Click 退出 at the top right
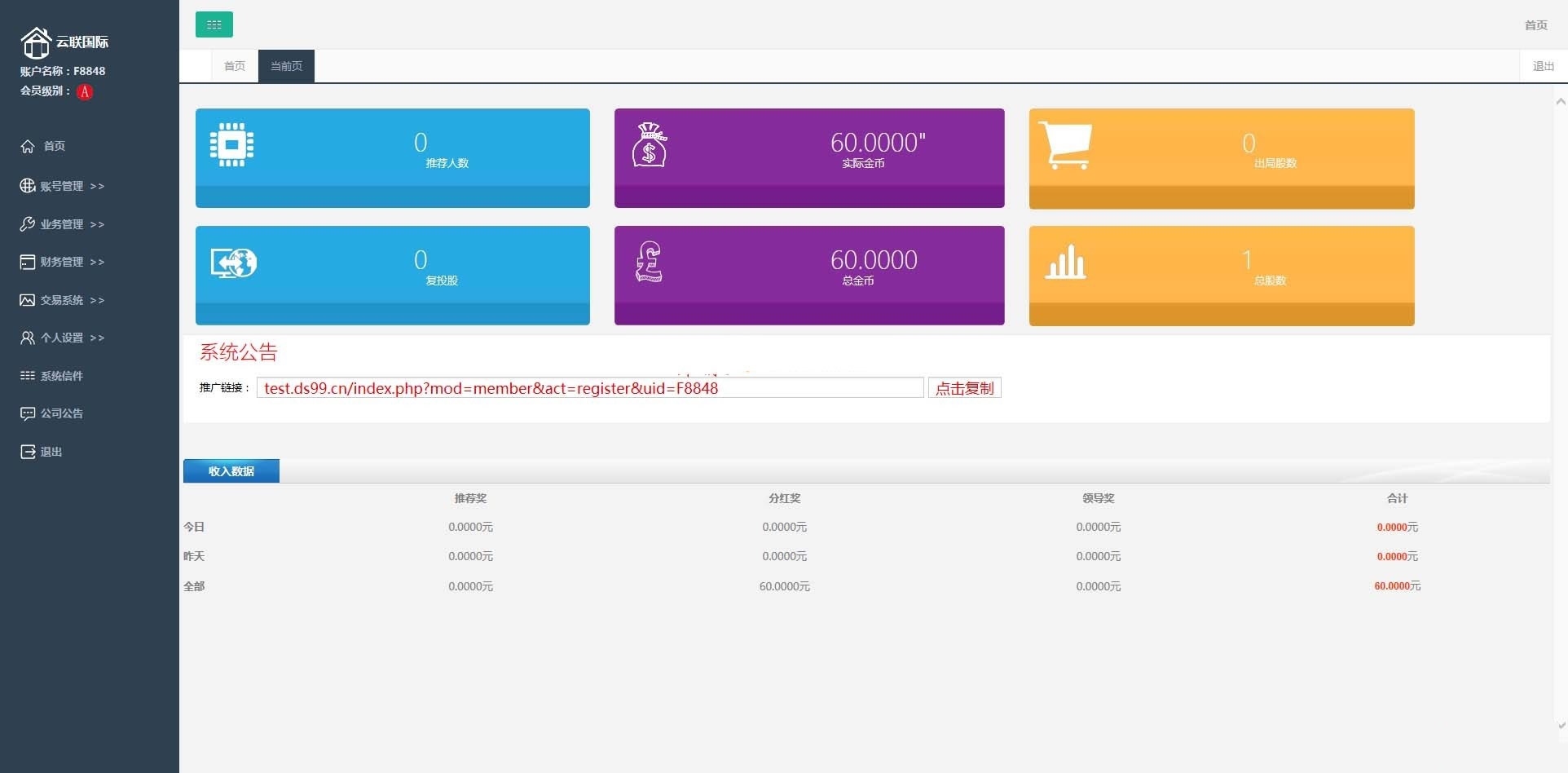 click(x=1543, y=66)
